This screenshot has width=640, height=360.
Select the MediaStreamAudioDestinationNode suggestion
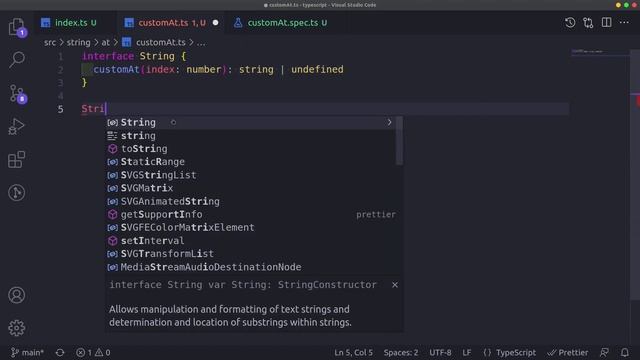(x=250, y=267)
